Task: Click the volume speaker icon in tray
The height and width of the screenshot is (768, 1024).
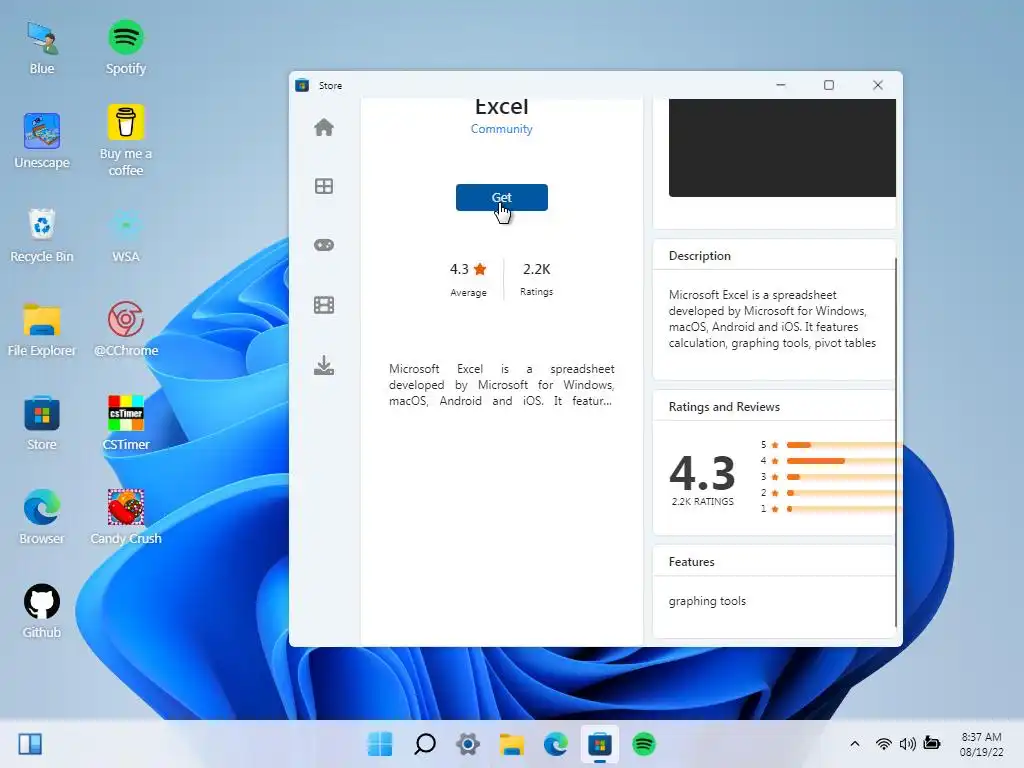Action: click(x=907, y=744)
